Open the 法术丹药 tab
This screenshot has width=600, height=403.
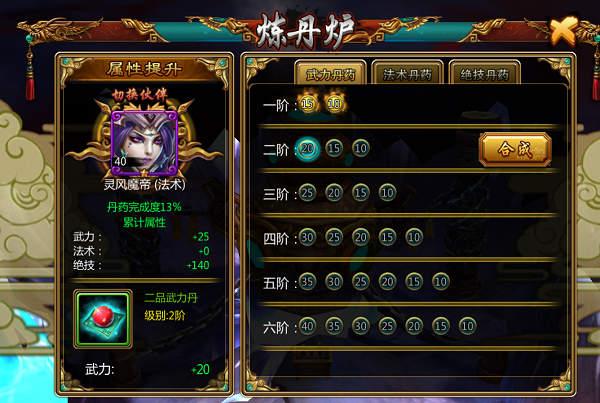(x=408, y=73)
